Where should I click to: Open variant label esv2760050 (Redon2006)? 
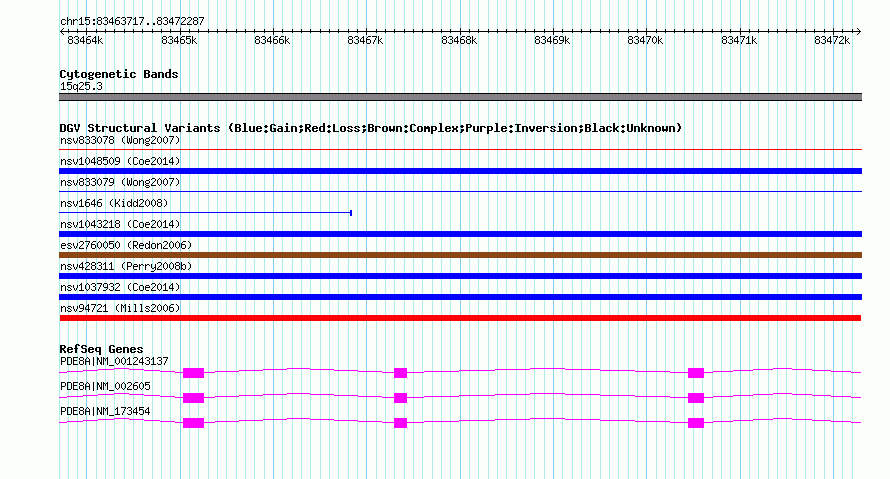(x=126, y=245)
